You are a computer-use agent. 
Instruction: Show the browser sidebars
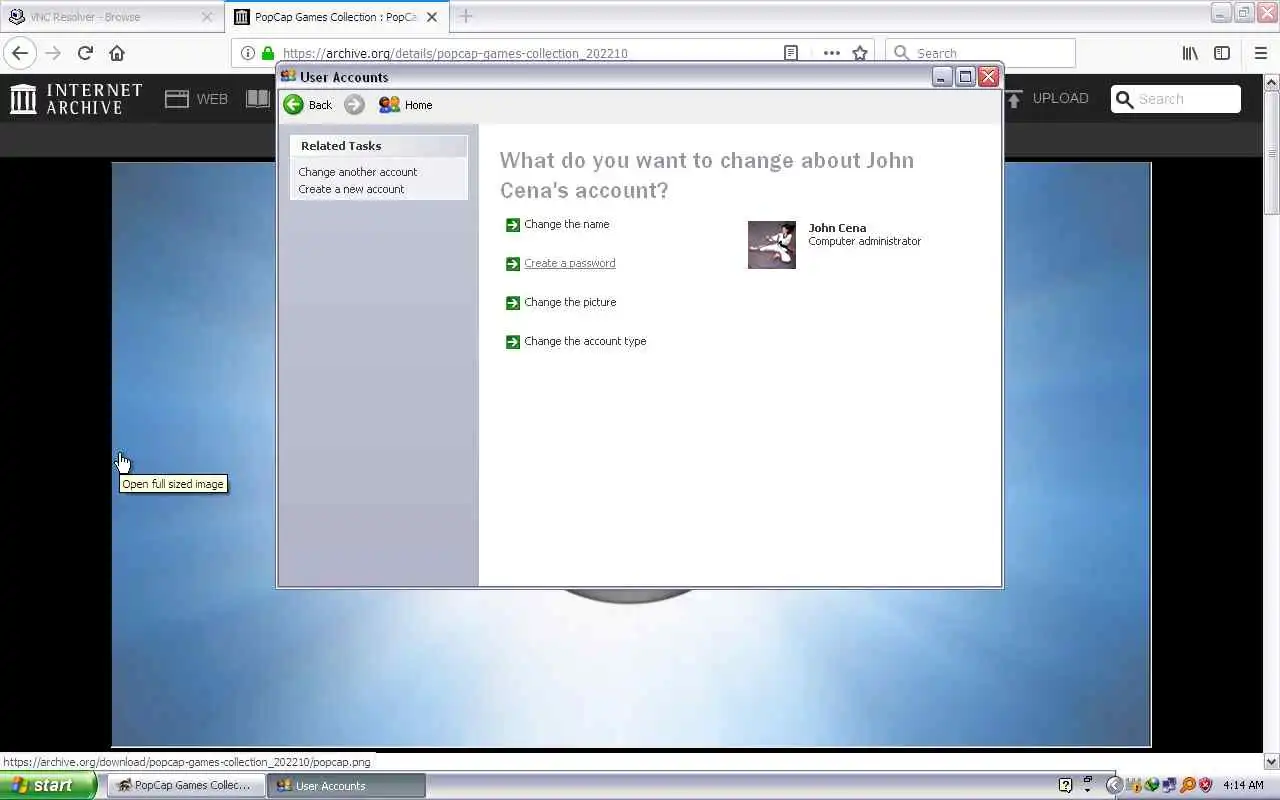(x=1222, y=53)
